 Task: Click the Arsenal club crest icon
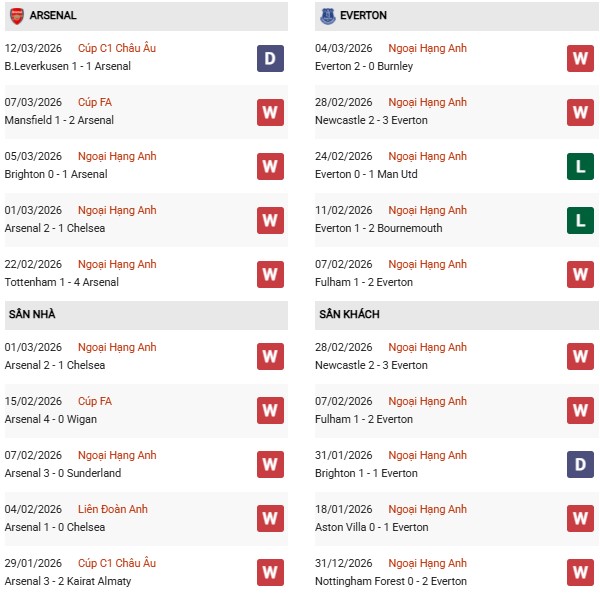[17, 16]
